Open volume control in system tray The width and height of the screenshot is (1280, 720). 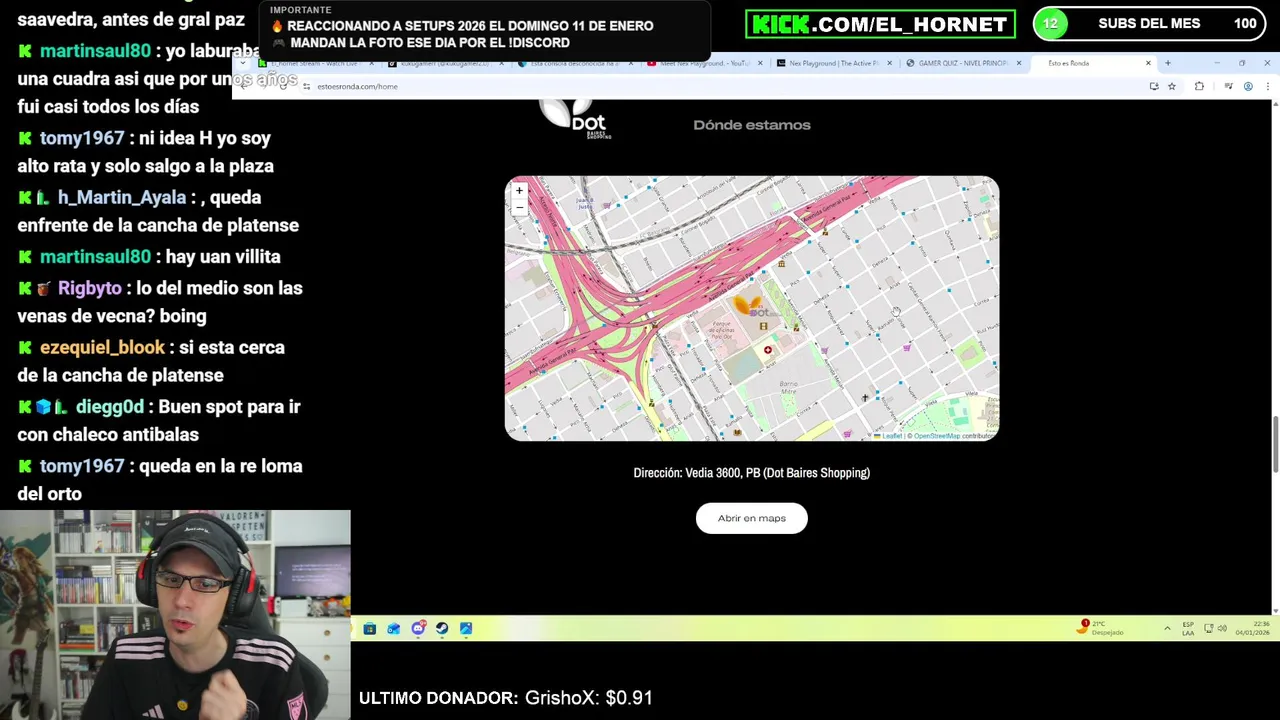[x=1222, y=628]
